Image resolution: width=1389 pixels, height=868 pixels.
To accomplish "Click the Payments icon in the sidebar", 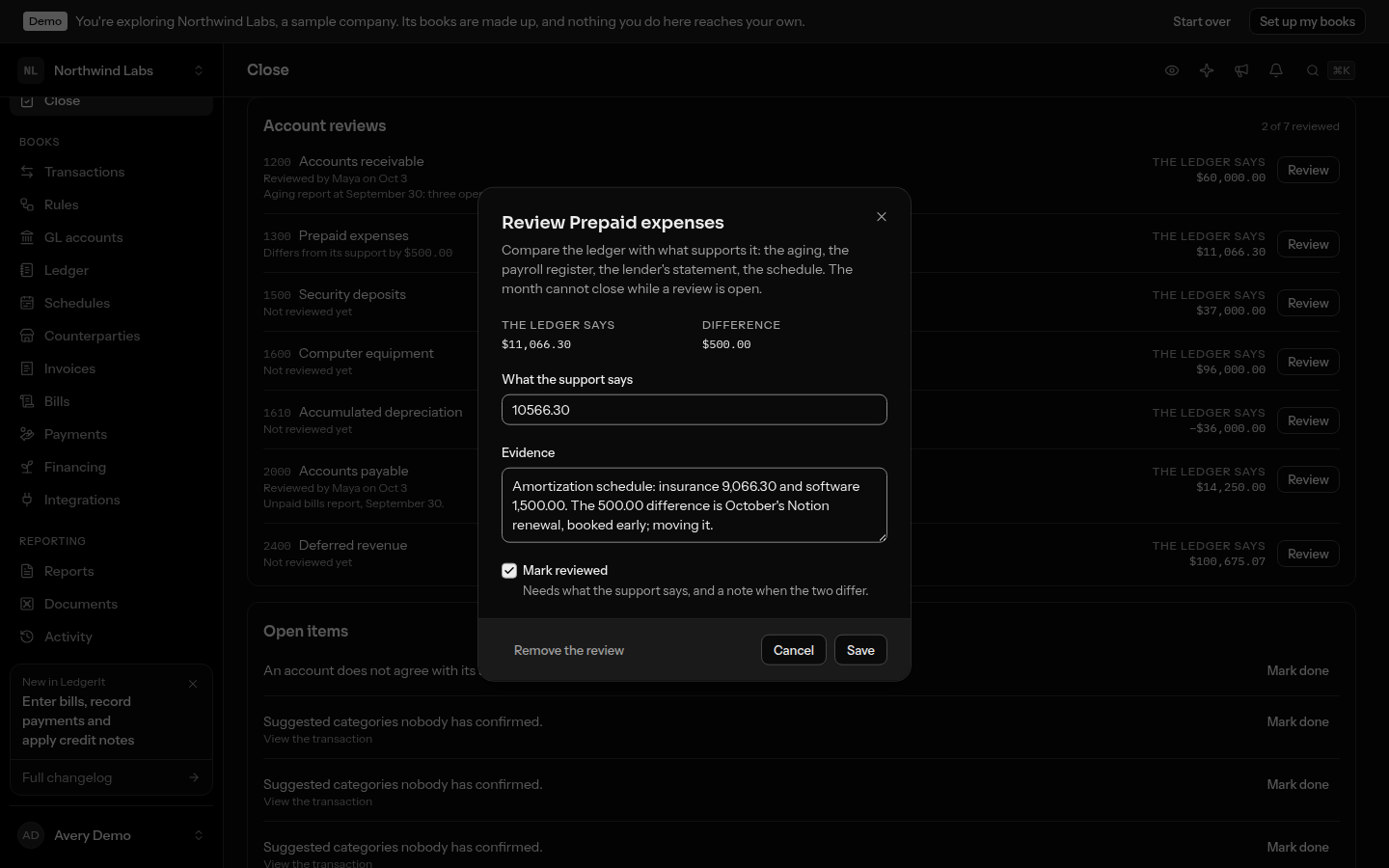I will 27,434.
